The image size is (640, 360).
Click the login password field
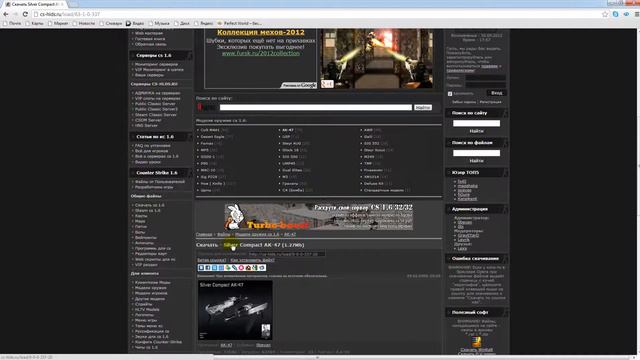point(486,85)
